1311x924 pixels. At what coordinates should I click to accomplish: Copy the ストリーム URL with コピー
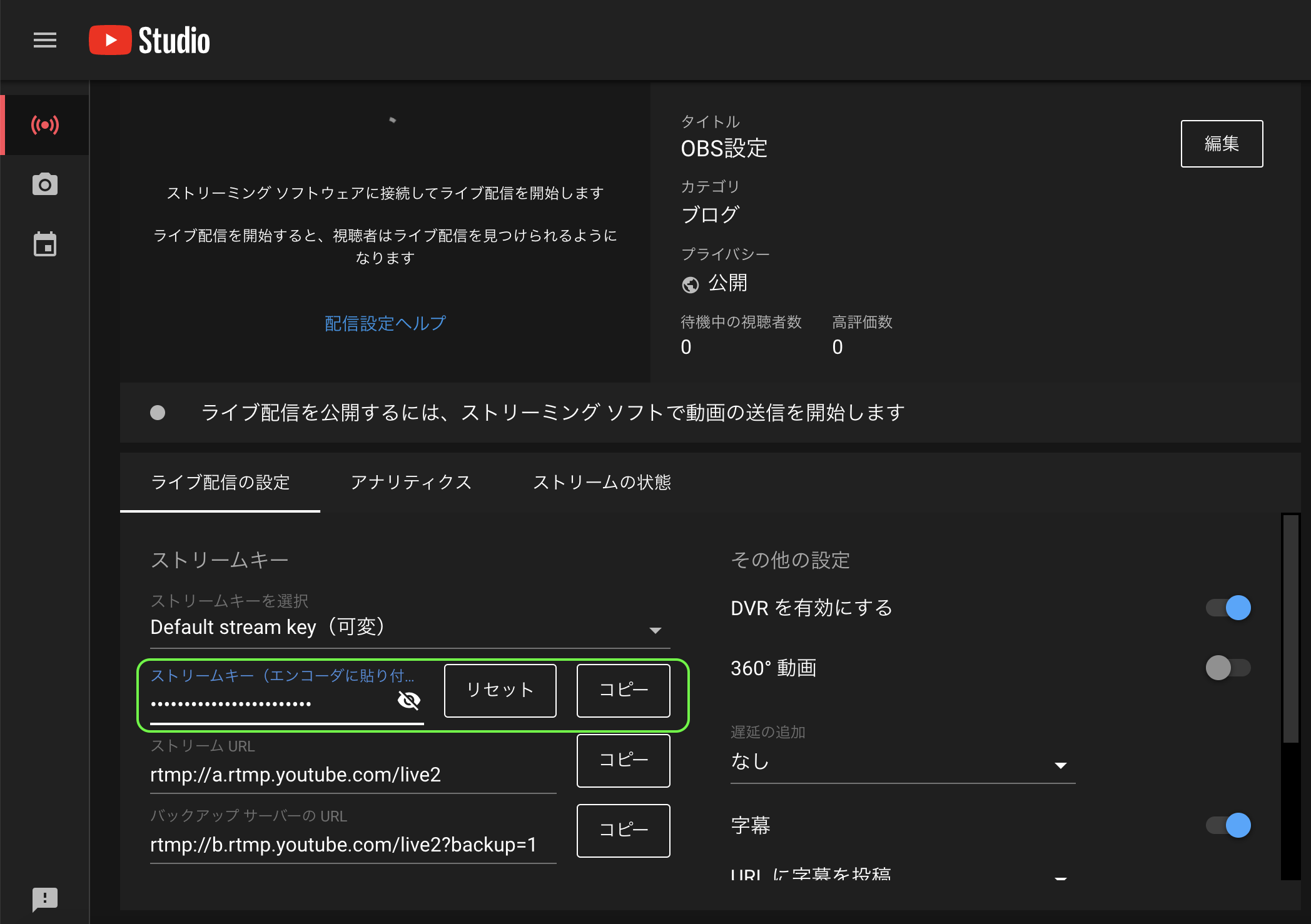624,760
